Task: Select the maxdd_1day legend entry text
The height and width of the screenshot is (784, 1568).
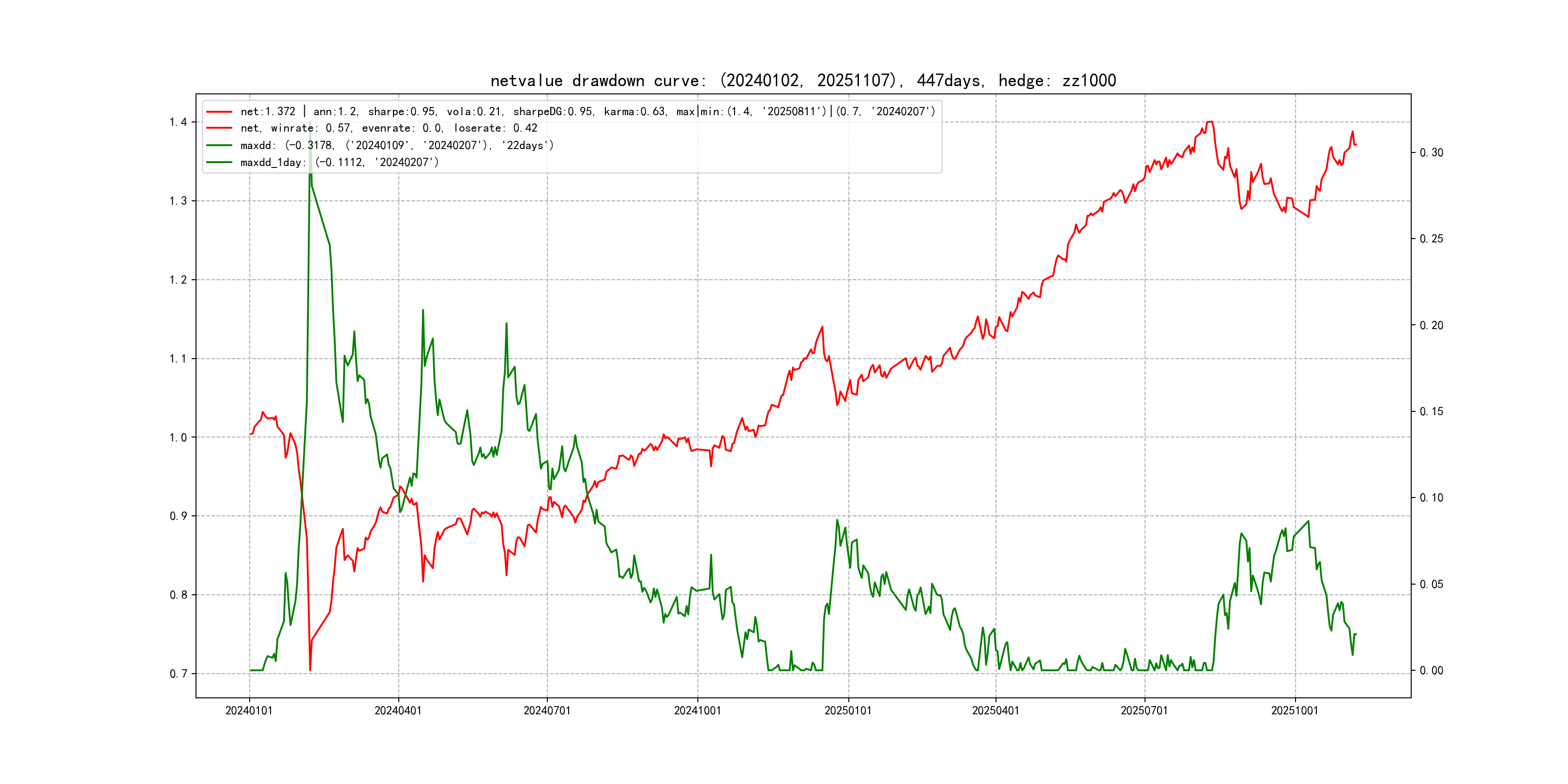Action: pyautogui.click(x=339, y=163)
